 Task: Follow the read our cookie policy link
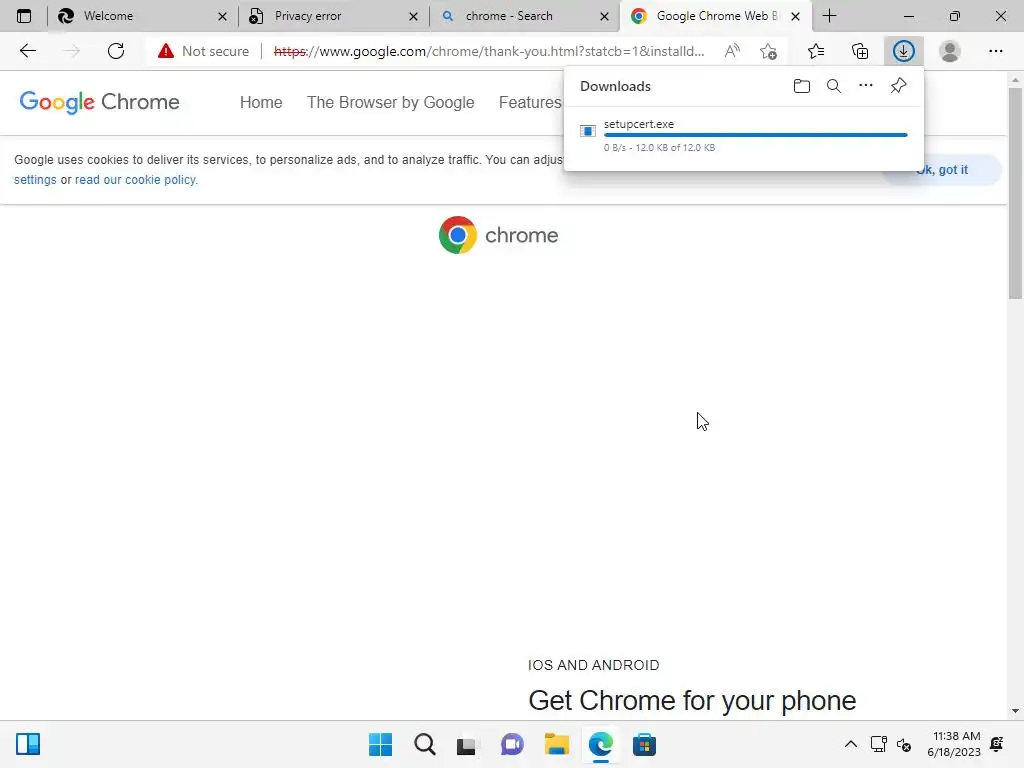[136, 180]
